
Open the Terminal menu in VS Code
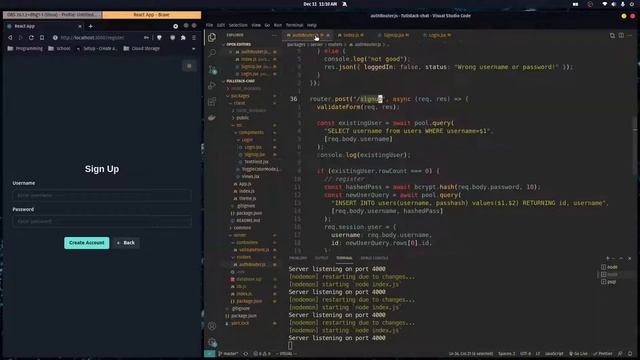(294, 25)
